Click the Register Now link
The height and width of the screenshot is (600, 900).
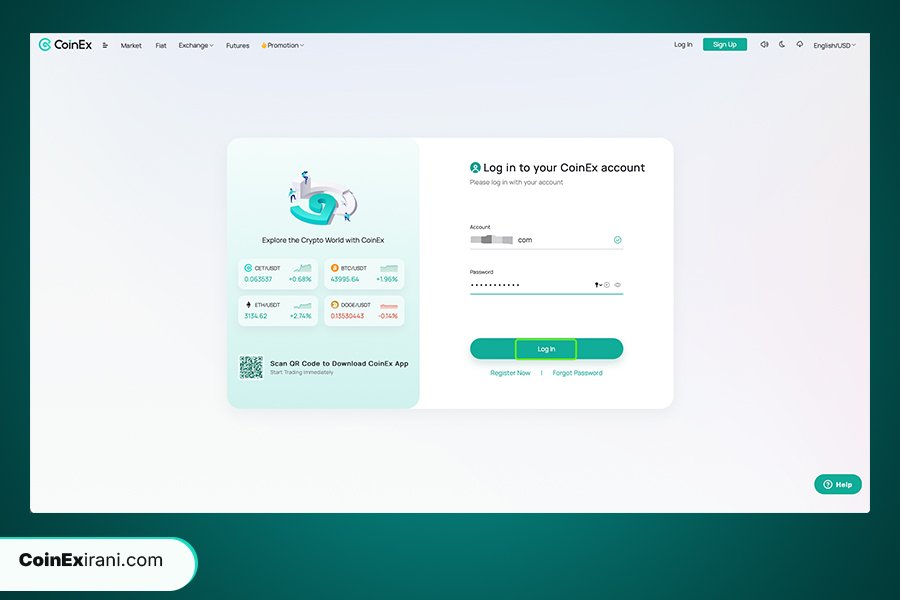click(510, 373)
